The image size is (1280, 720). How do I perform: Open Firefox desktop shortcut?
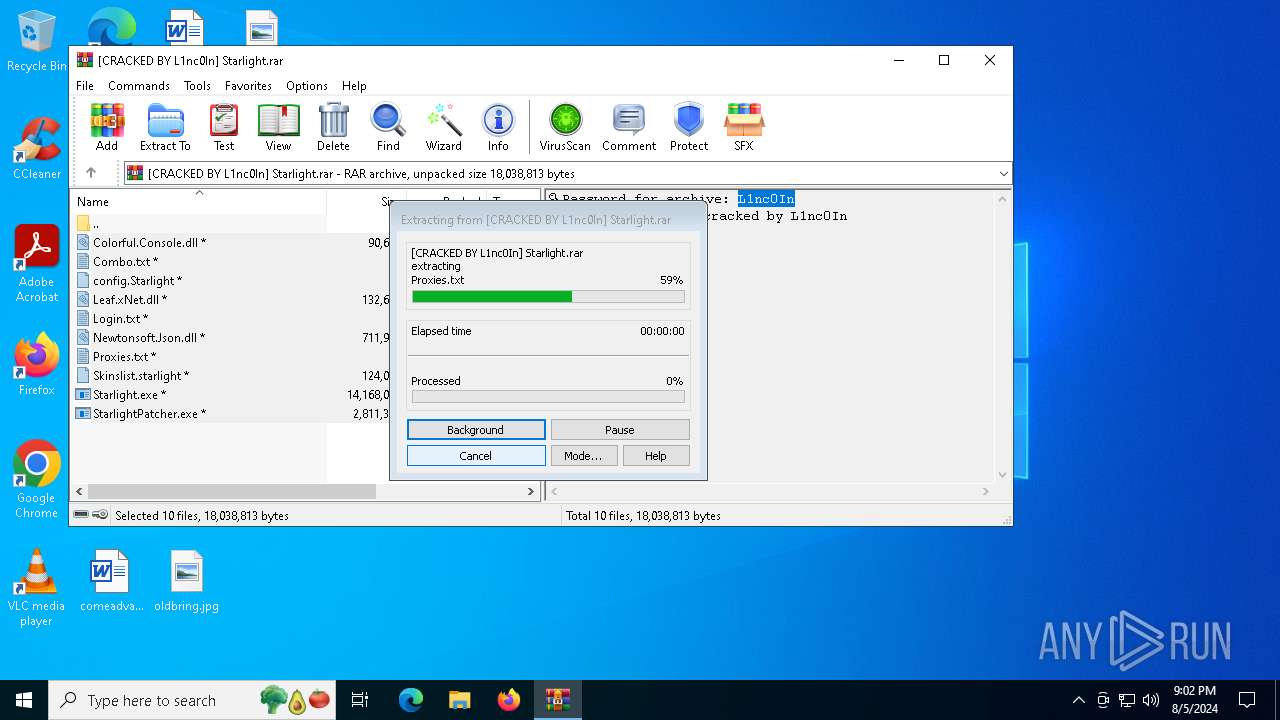pos(37,365)
